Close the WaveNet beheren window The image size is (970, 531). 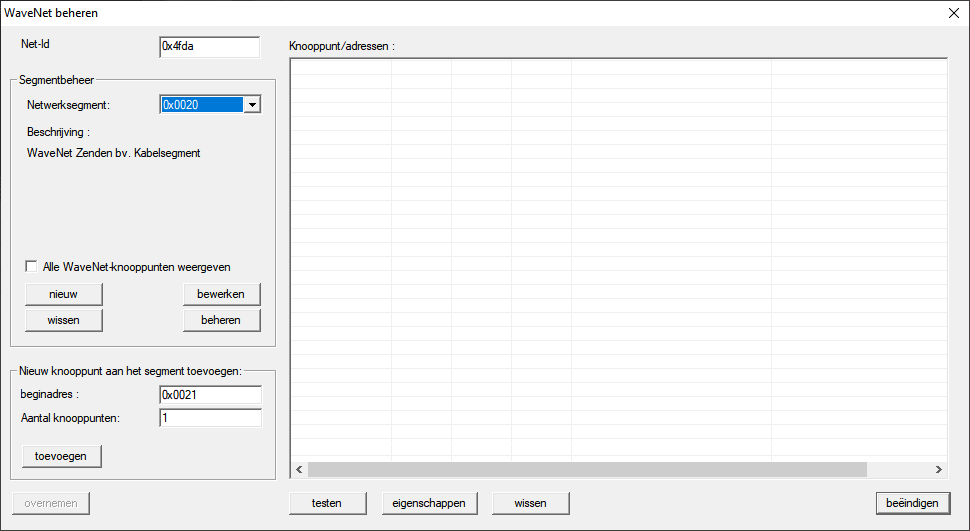point(952,13)
